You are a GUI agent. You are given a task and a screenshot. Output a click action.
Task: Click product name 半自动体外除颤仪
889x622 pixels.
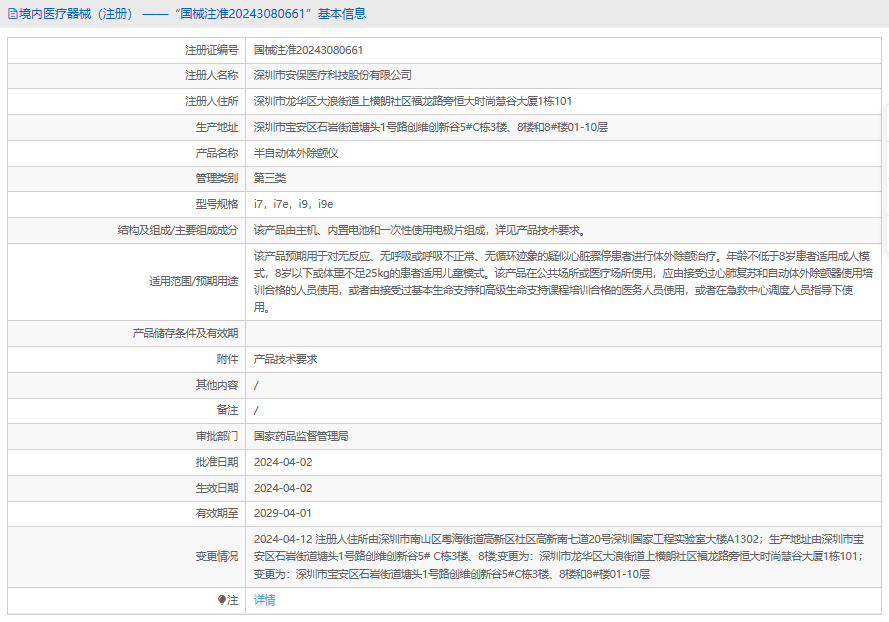click(296, 153)
